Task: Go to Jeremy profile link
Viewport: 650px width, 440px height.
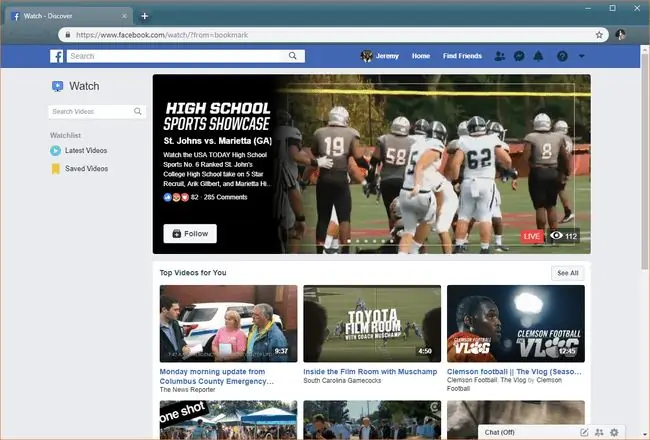Action: coord(387,56)
